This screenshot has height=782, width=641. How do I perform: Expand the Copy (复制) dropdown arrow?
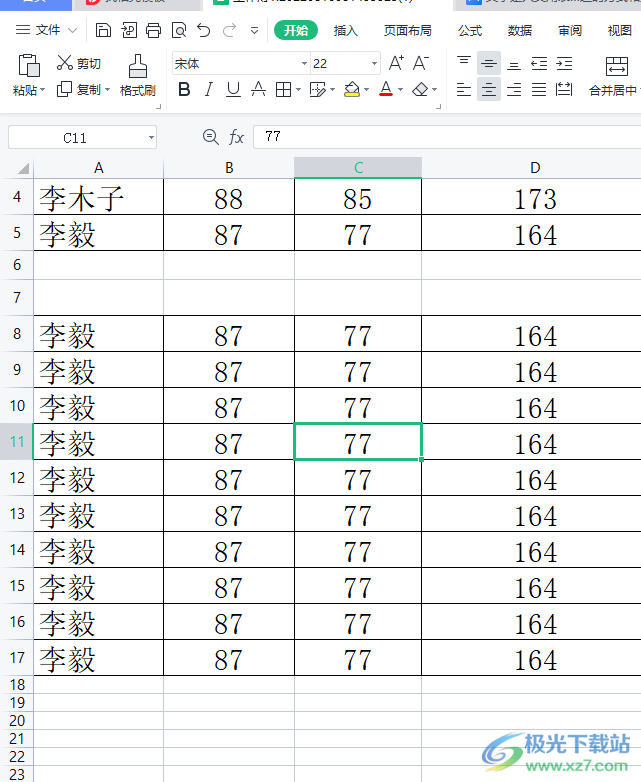click(107, 90)
